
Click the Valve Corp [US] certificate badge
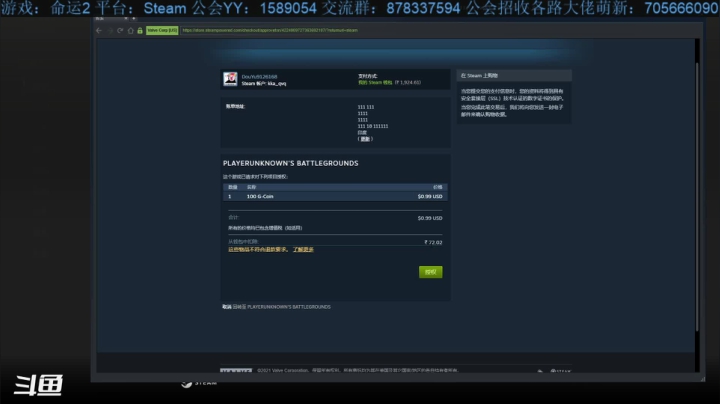pos(162,30)
